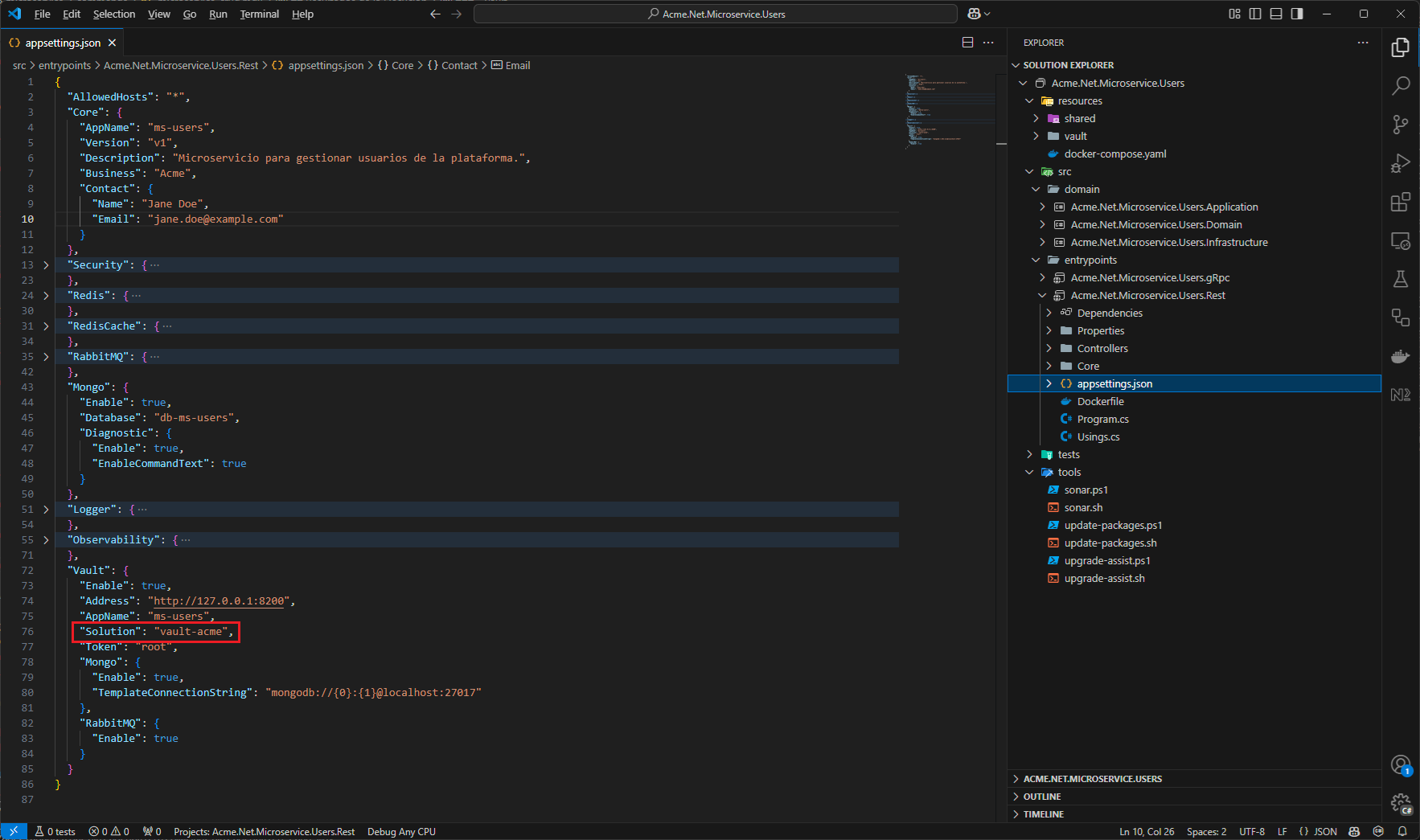The image size is (1420, 840).
Task: Open the File menu
Action: click(43, 14)
